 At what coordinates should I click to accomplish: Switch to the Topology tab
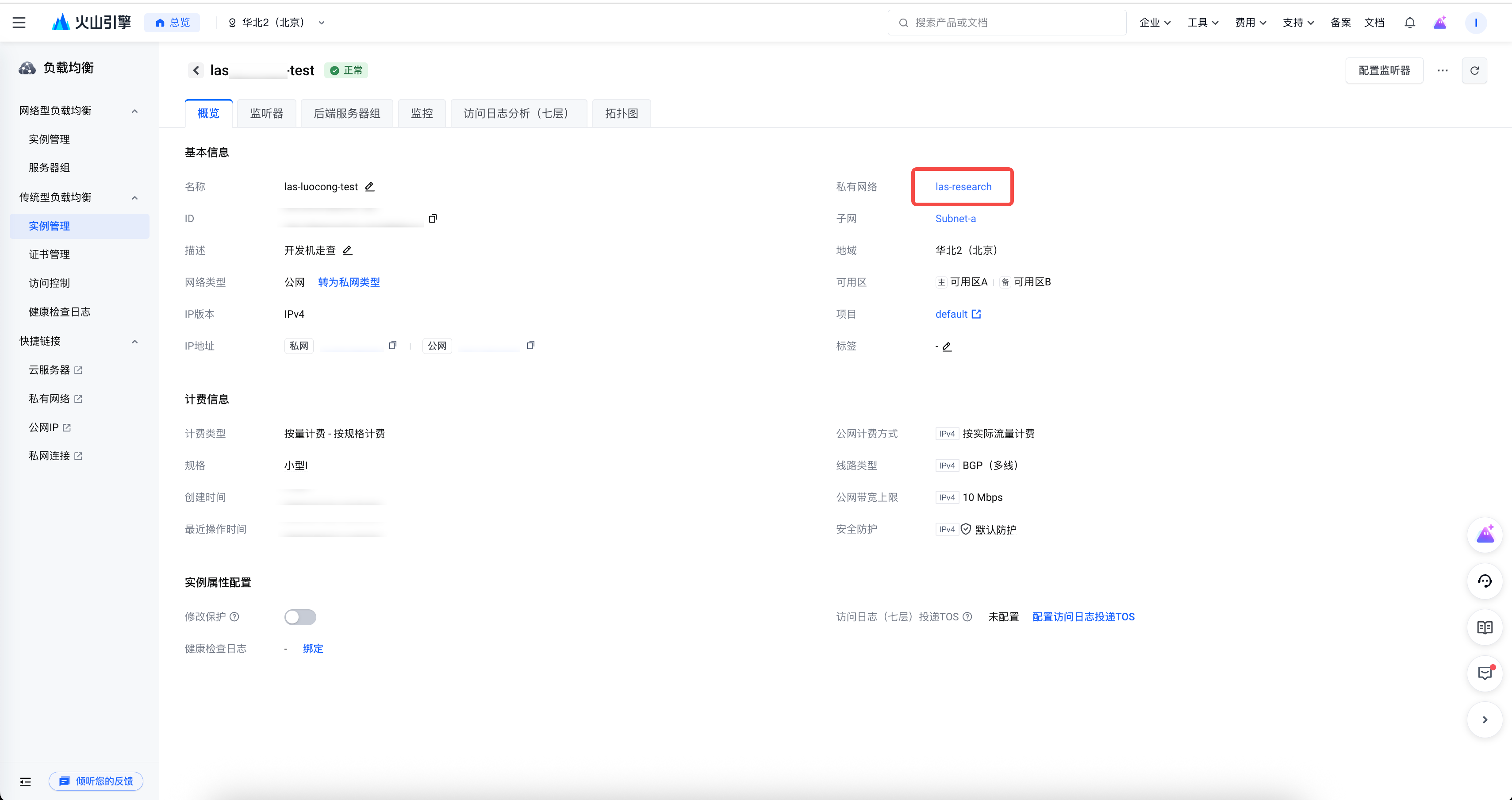(621, 113)
